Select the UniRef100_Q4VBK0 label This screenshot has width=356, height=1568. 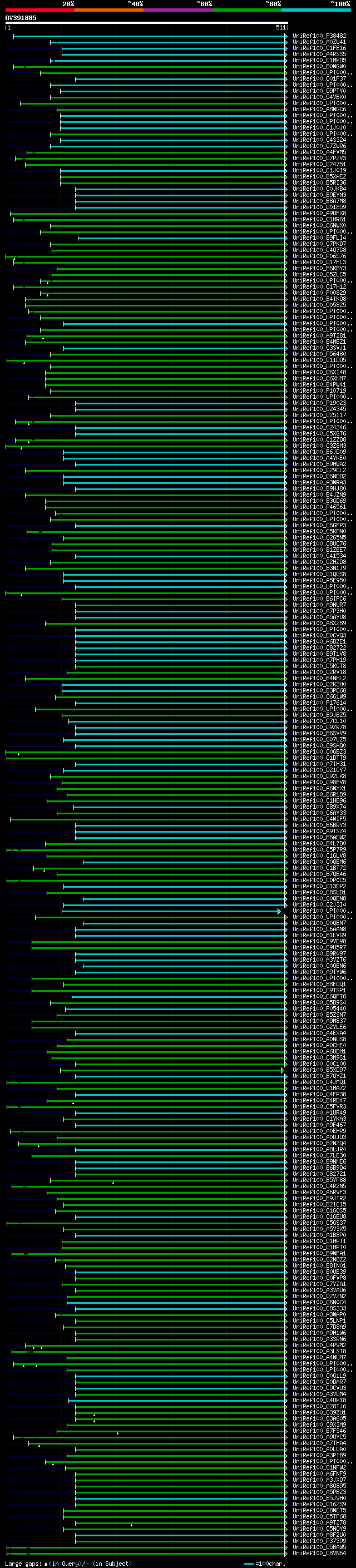tap(319, 97)
